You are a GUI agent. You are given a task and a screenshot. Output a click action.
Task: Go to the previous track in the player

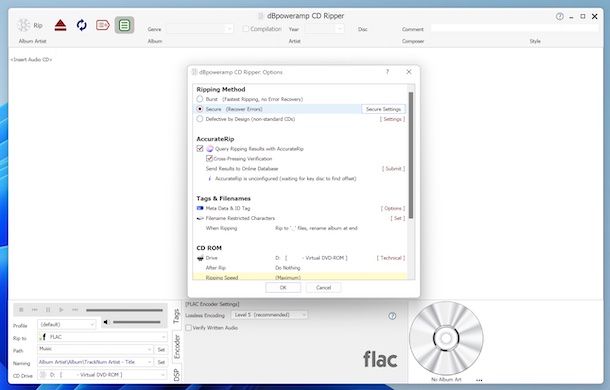point(35,310)
